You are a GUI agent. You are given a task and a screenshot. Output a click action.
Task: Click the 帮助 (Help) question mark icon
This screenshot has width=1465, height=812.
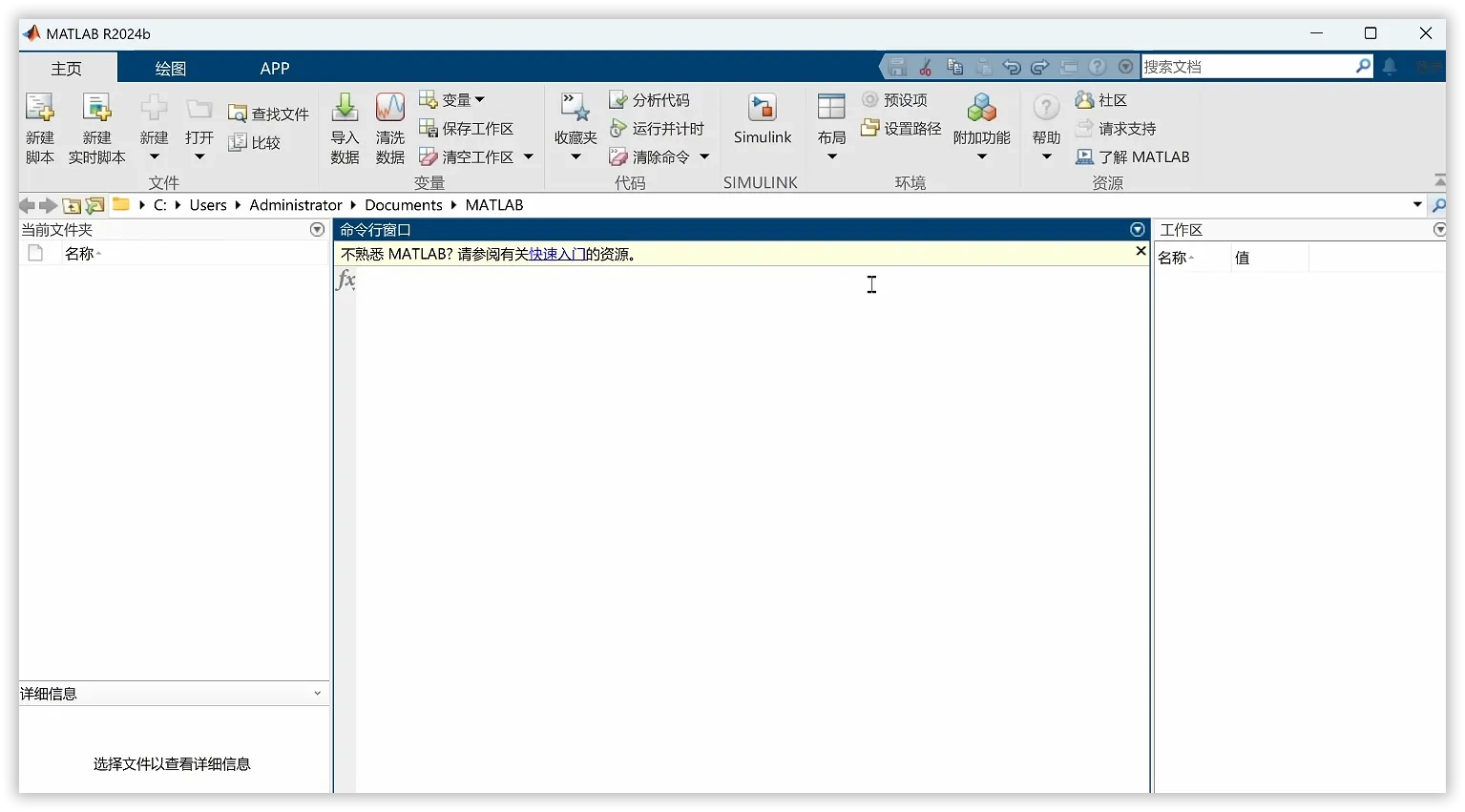pos(1046,107)
